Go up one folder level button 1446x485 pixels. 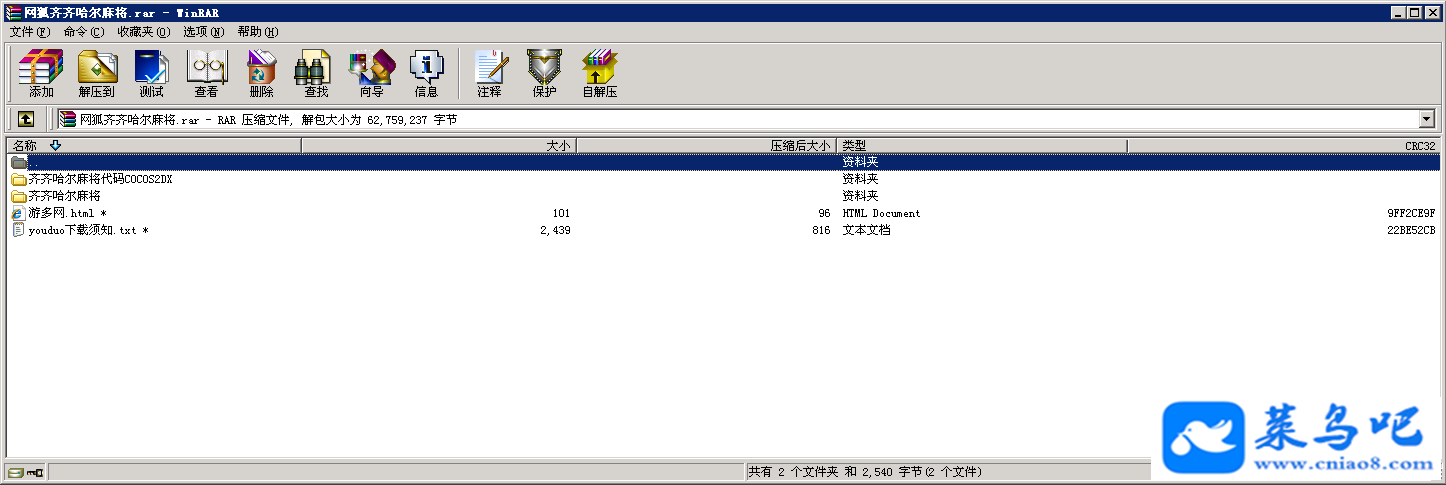(26, 119)
